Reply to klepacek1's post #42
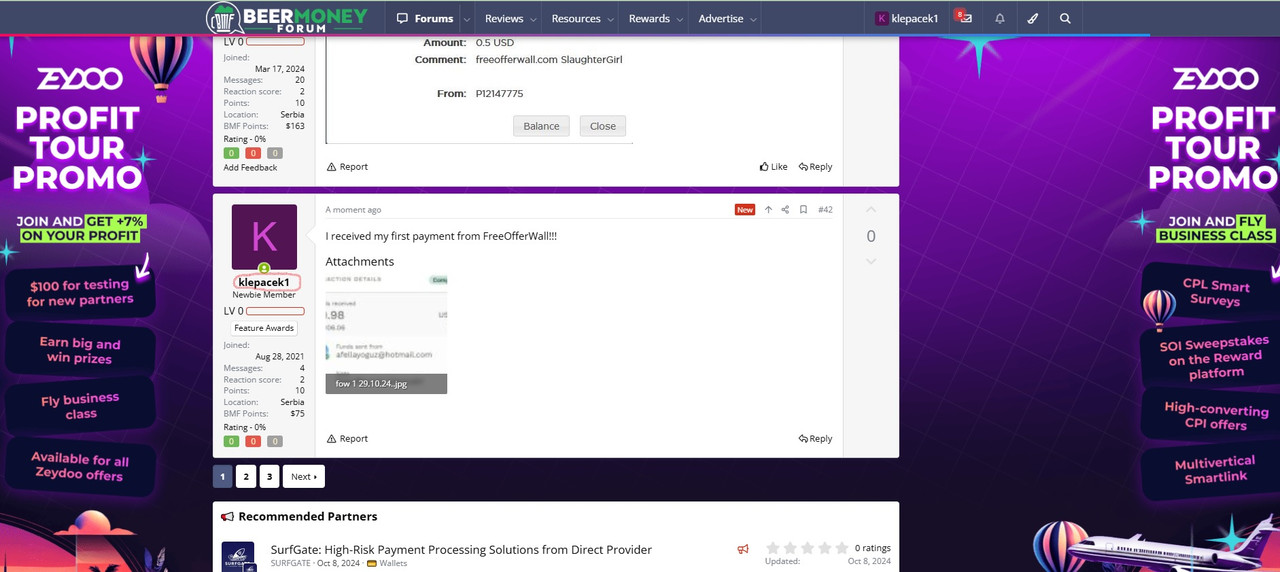The height and width of the screenshot is (572, 1280). (815, 439)
